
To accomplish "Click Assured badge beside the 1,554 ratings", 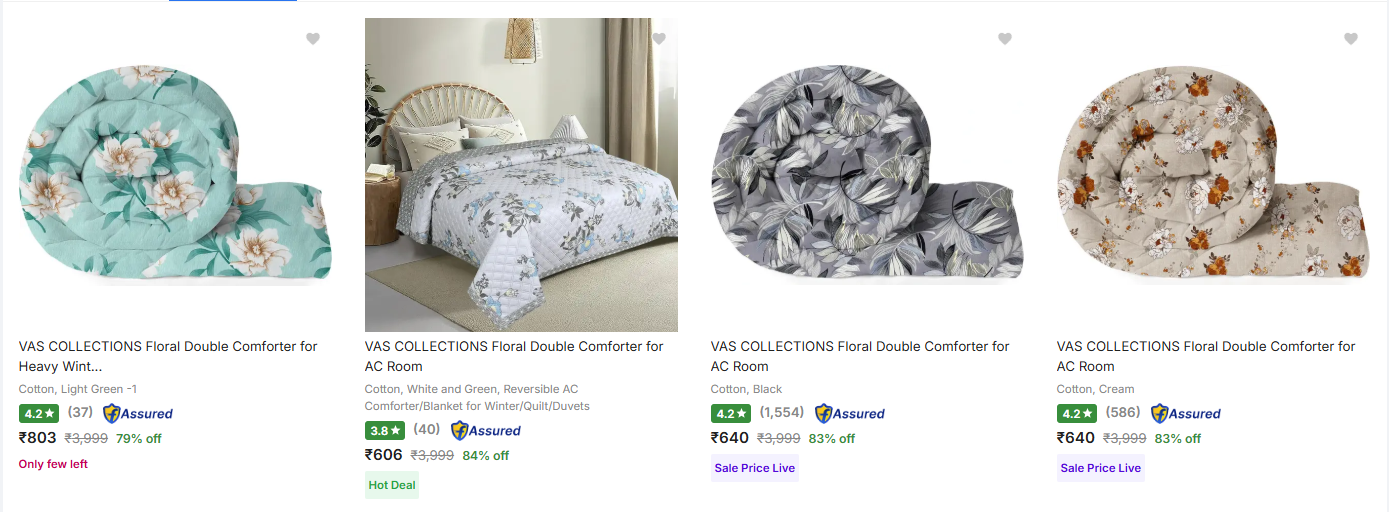I will (x=850, y=413).
